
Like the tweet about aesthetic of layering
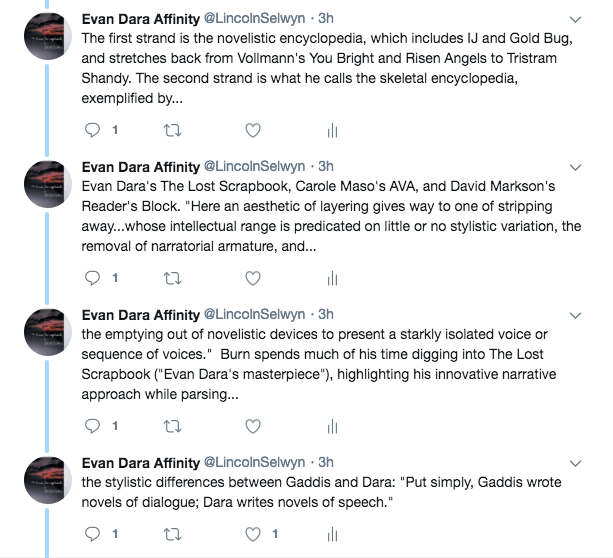(x=253, y=277)
